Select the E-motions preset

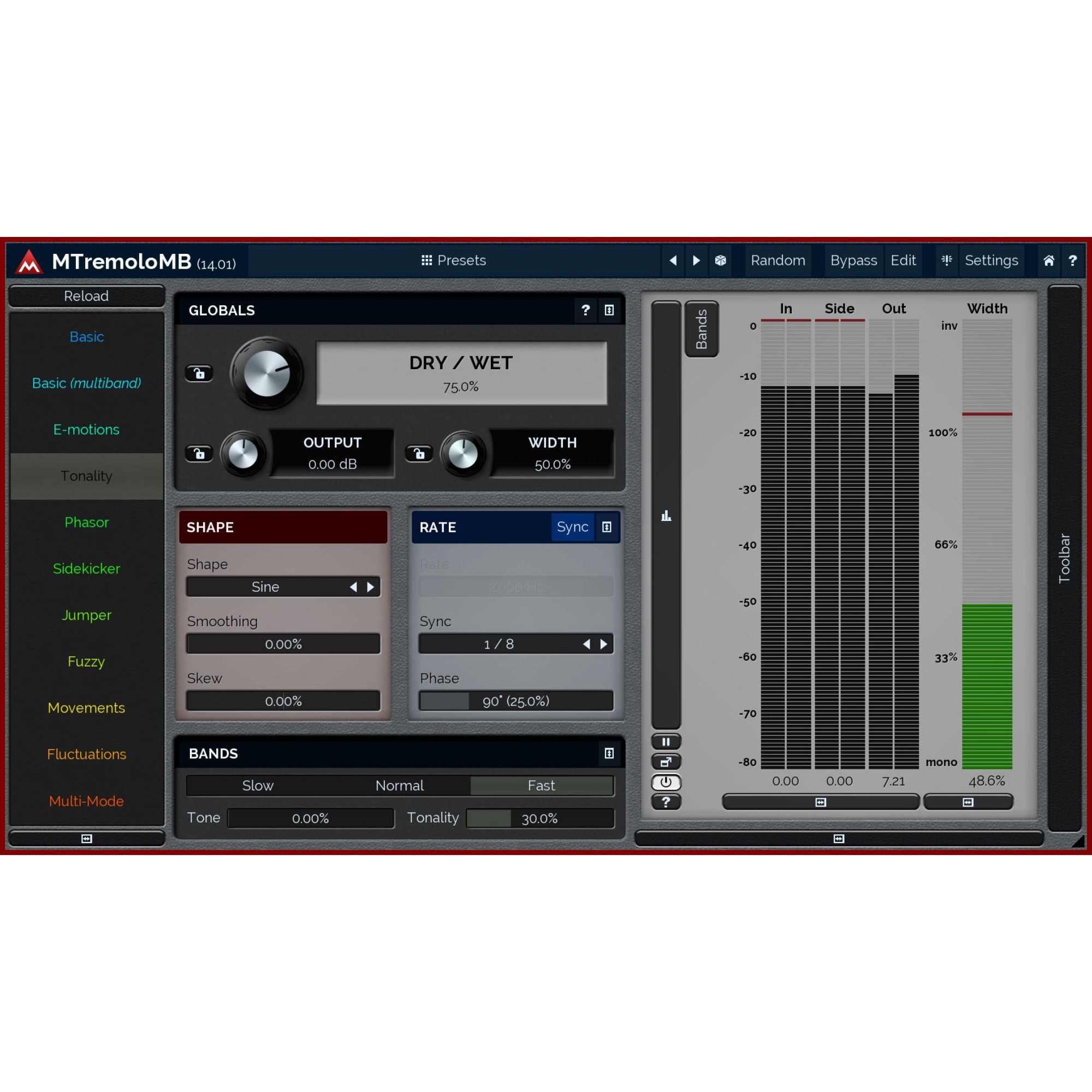[86, 430]
